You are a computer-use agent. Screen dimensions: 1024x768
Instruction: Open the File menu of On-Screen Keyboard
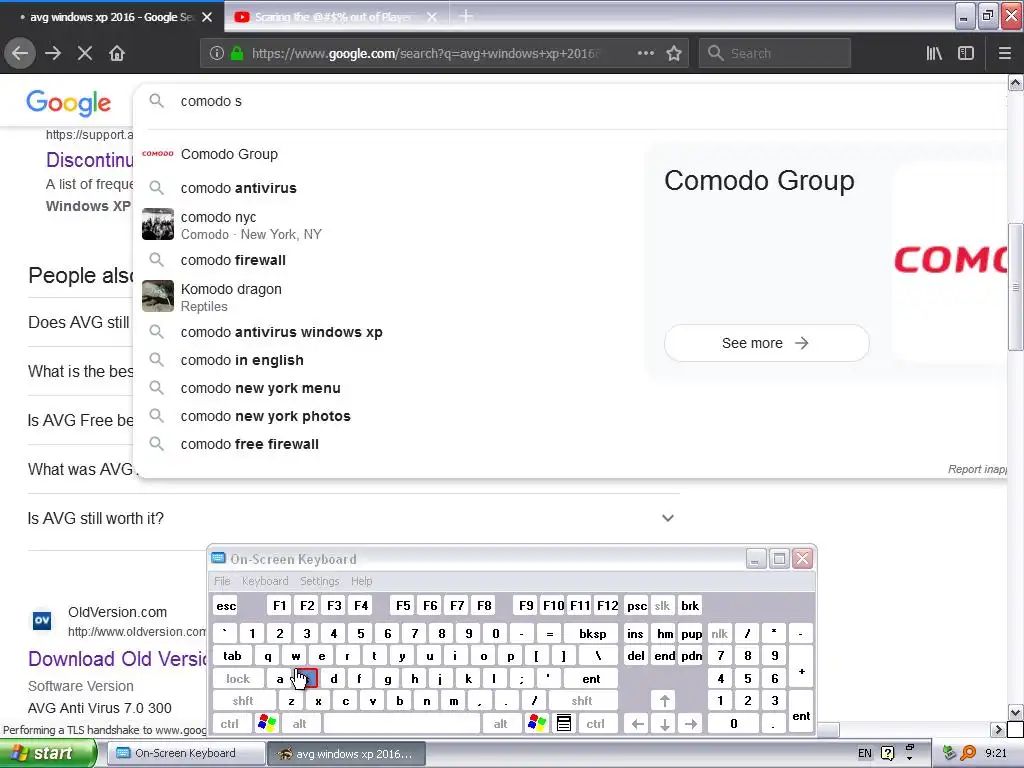tap(222, 581)
